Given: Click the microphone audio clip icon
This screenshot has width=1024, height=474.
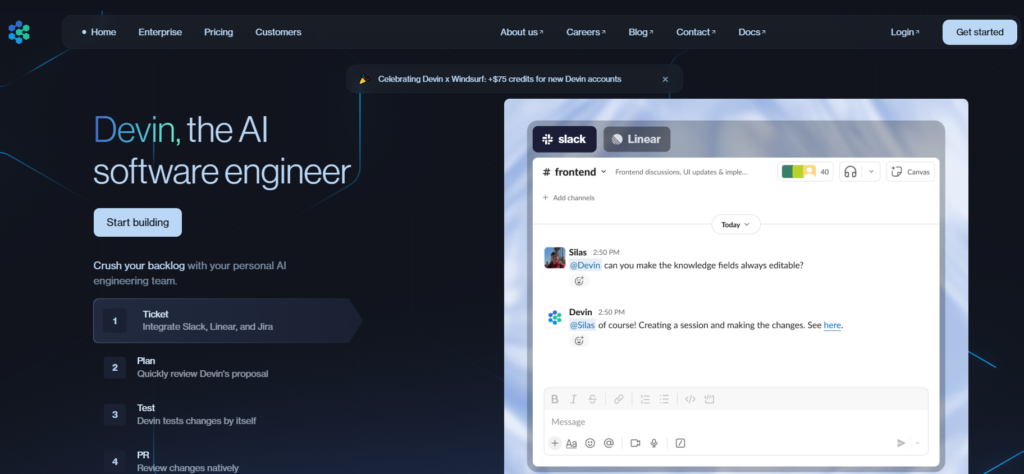Looking at the screenshot, I should tap(654, 443).
